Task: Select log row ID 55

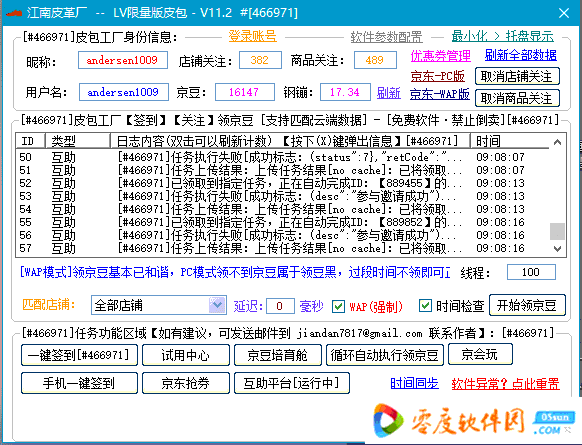Action: point(282,222)
